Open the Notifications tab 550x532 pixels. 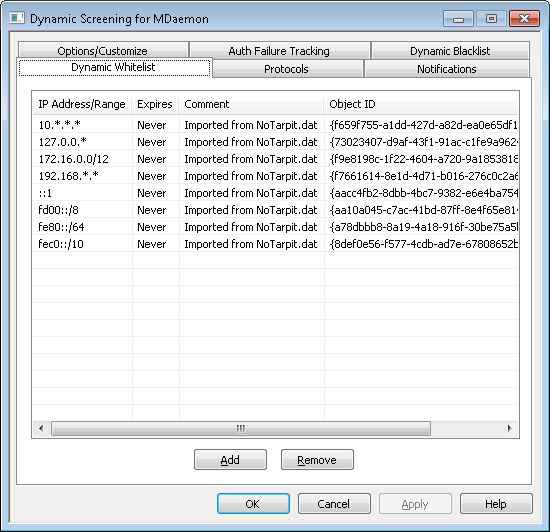point(447,69)
